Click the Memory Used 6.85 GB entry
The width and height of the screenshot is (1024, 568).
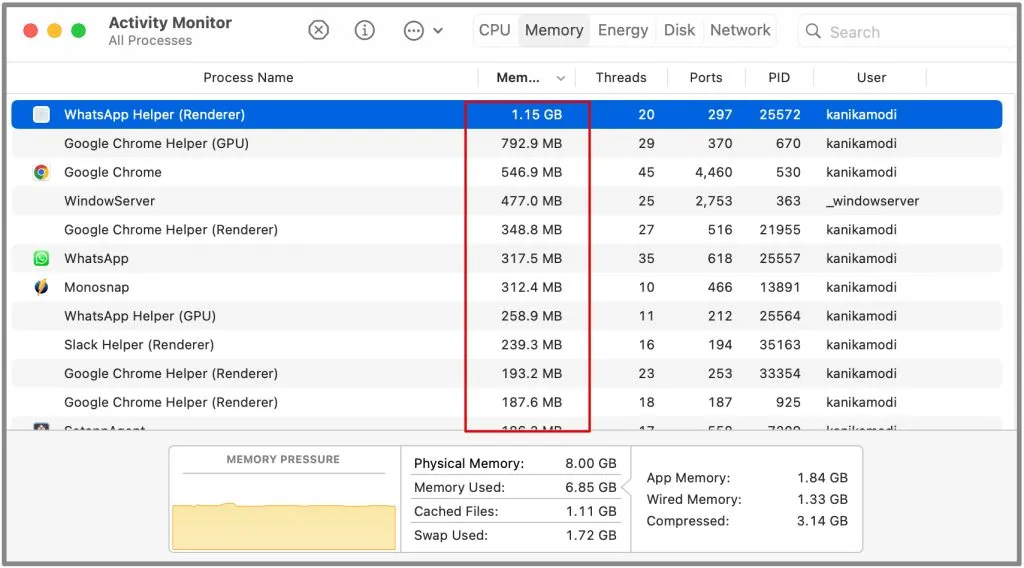click(x=515, y=488)
